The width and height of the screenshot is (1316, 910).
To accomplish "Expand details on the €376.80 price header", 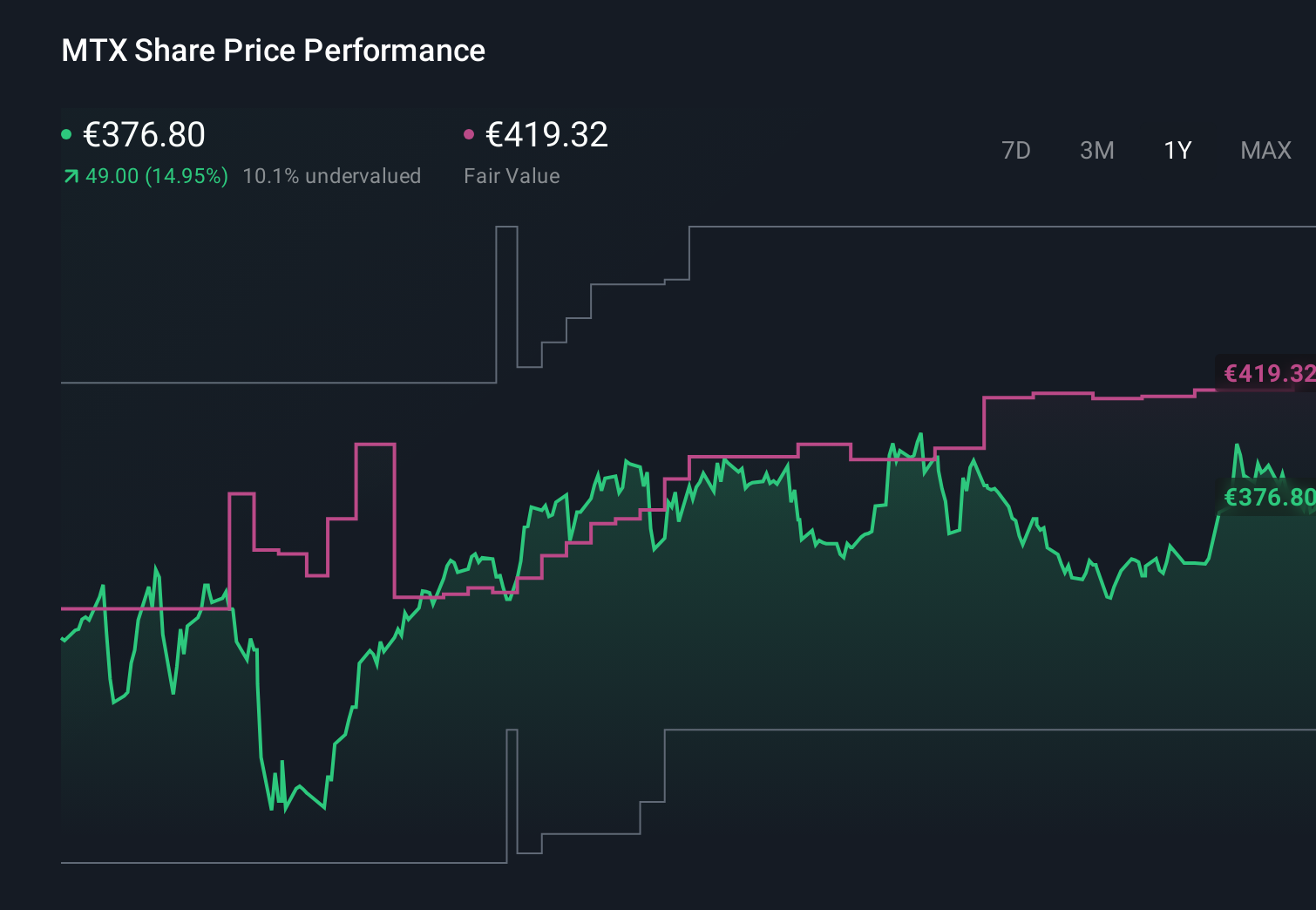I will [x=143, y=135].
